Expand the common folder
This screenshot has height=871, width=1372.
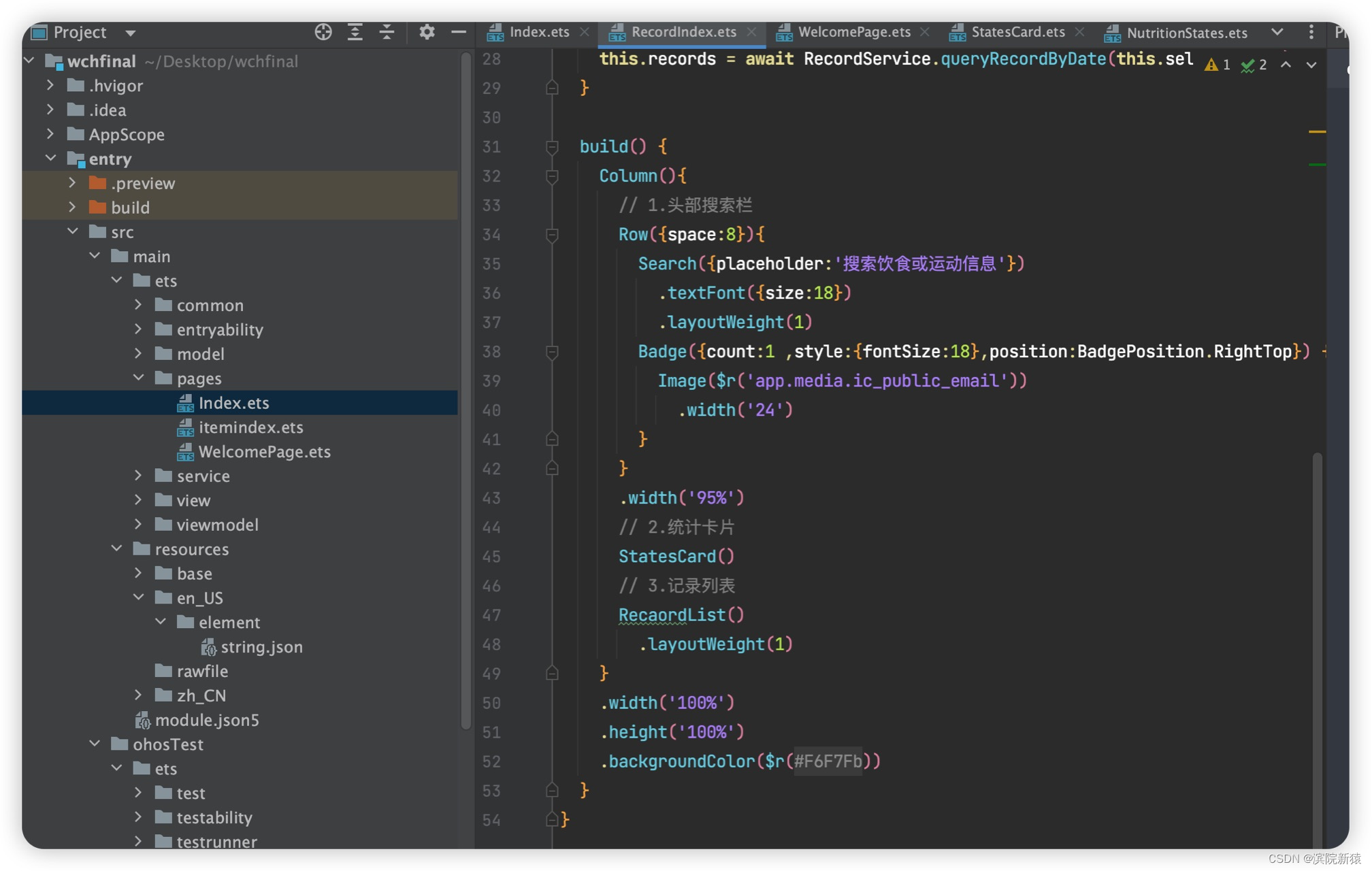tap(138, 305)
